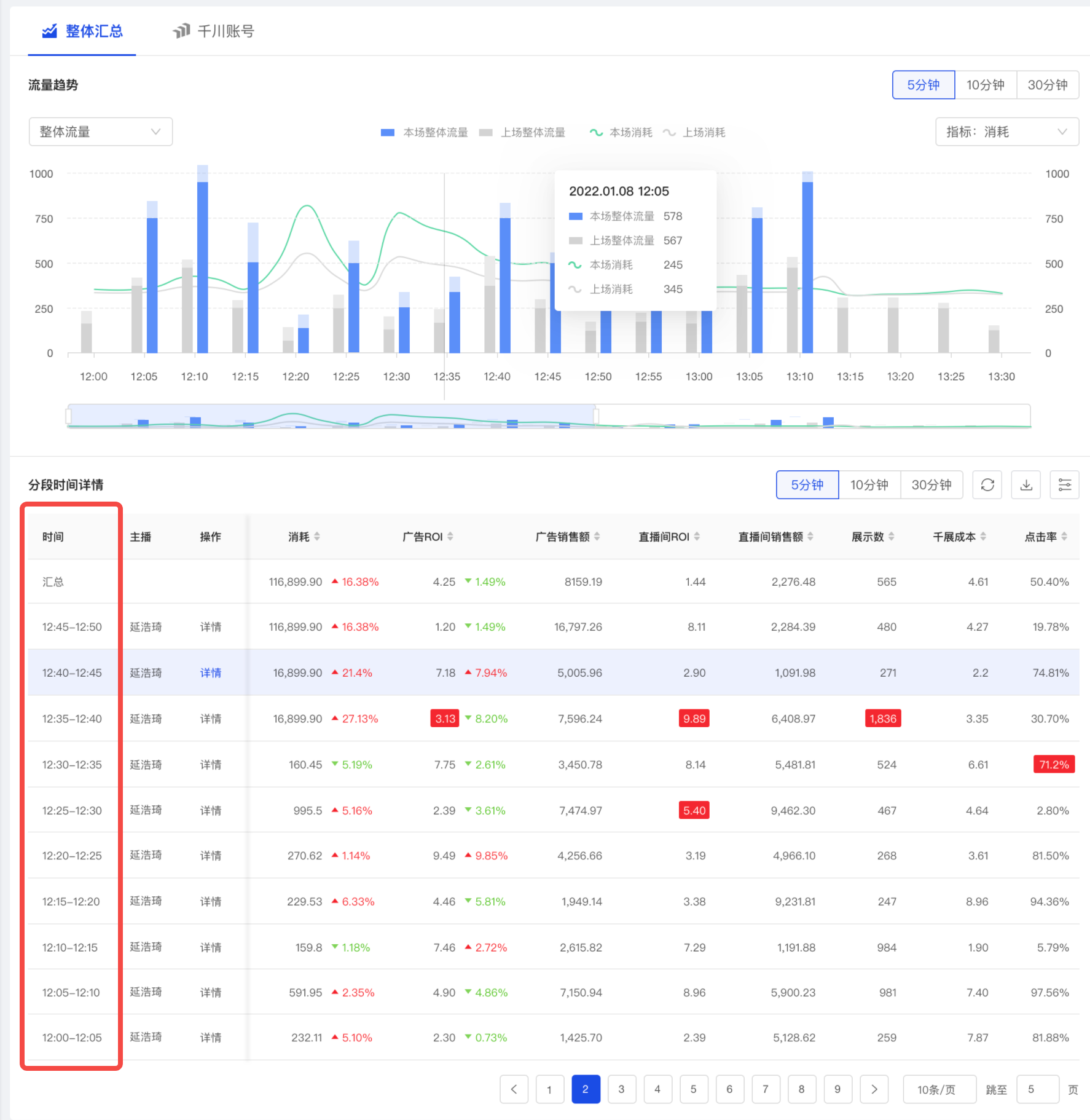The image size is (1090, 1120).
Task: Sort the table by 广告ROI column
Action: point(452,535)
